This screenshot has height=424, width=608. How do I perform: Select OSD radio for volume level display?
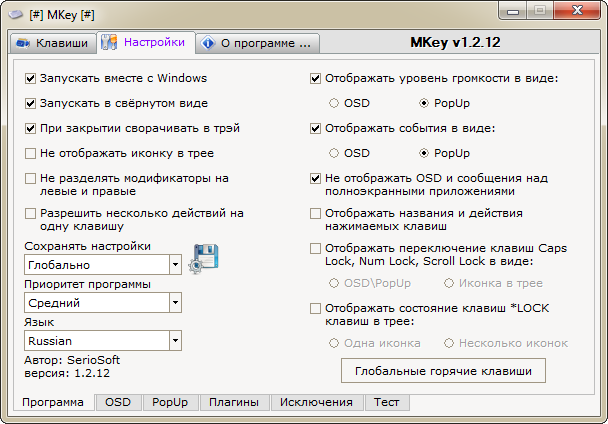pyautogui.click(x=334, y=103)
